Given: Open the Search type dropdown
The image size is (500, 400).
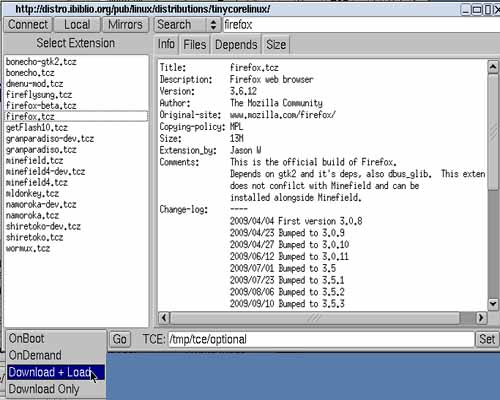Looking at the screenshot, I should 187,25.
